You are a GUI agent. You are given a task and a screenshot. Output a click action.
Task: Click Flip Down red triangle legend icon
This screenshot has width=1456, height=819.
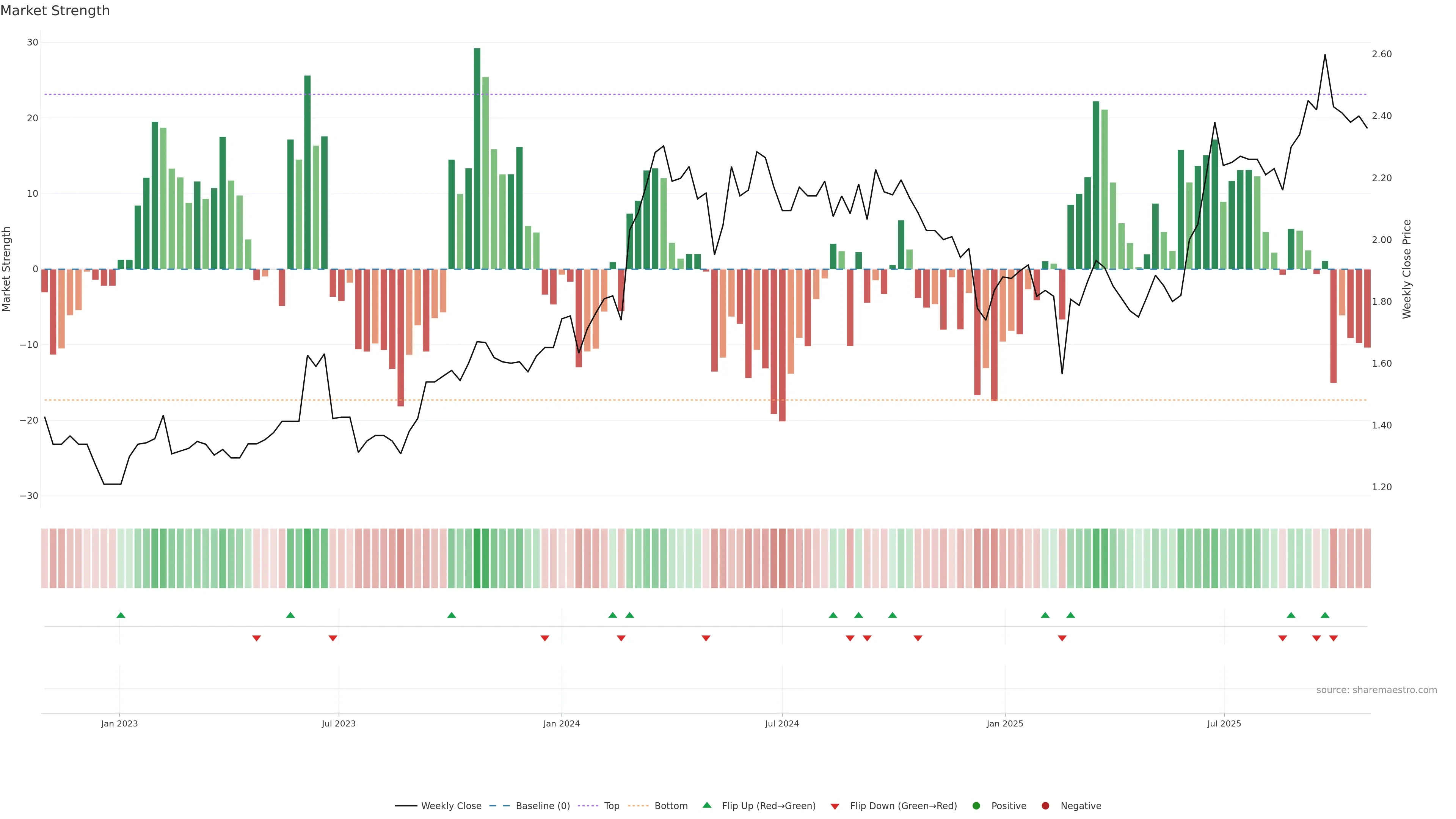coord(835,806)
